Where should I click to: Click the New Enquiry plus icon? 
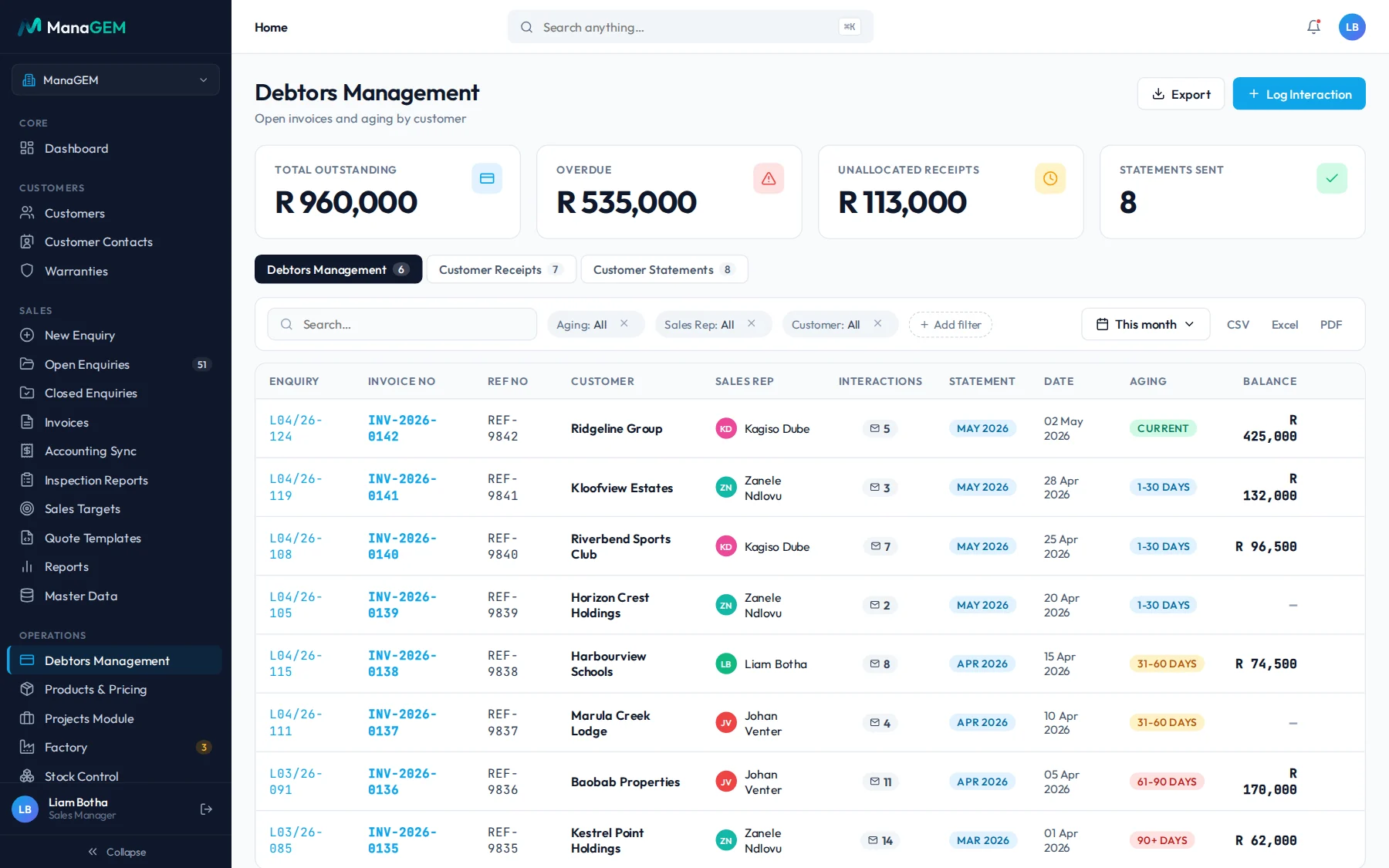pos(27,335)
